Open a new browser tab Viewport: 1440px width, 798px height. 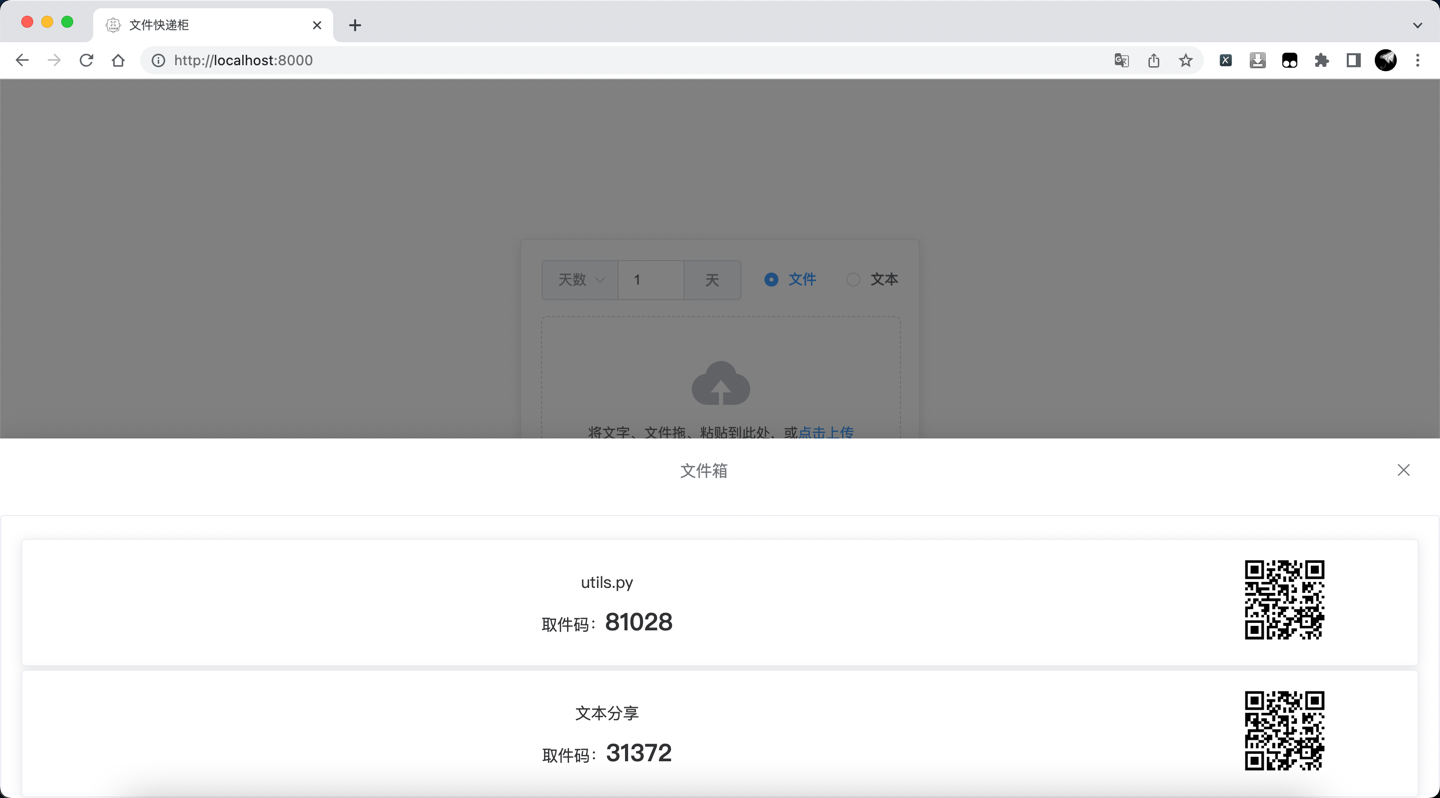(x=354, y=24)
